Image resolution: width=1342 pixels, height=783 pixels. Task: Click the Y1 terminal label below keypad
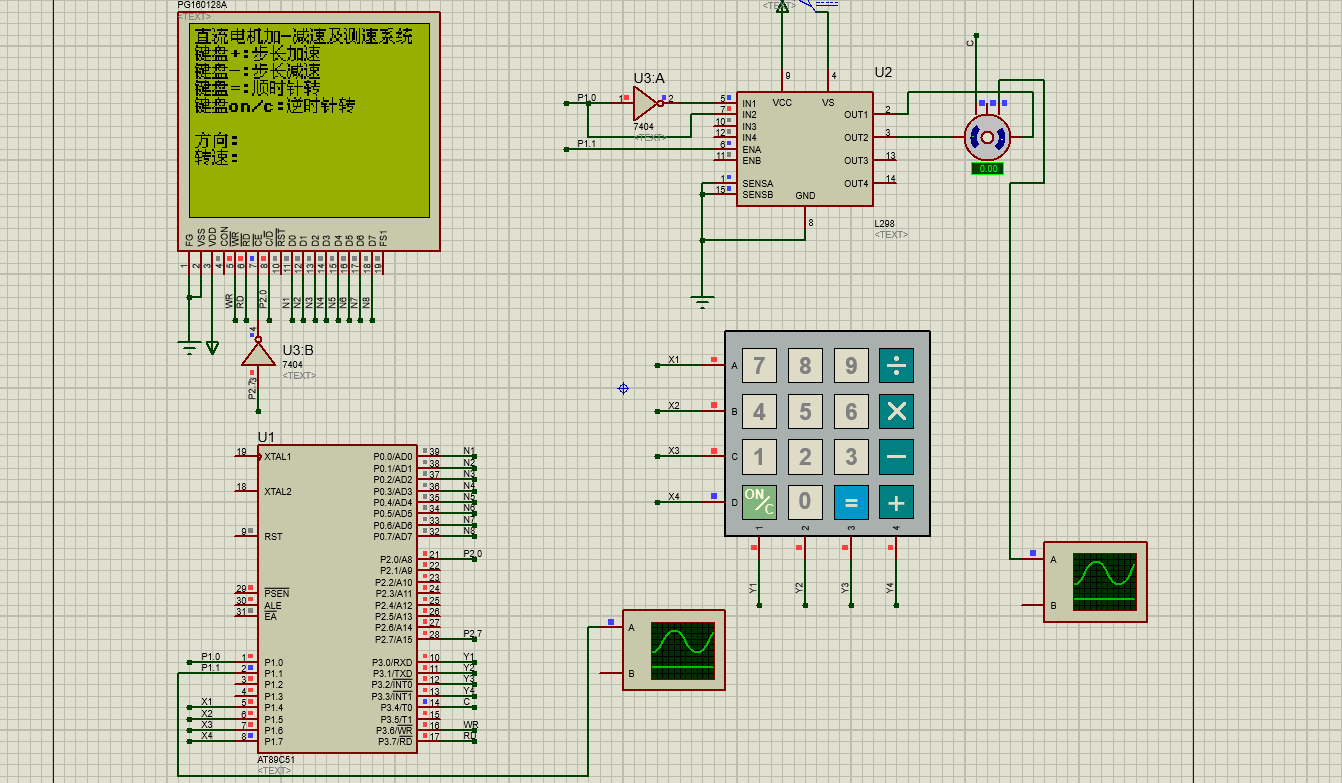[753, 588]
